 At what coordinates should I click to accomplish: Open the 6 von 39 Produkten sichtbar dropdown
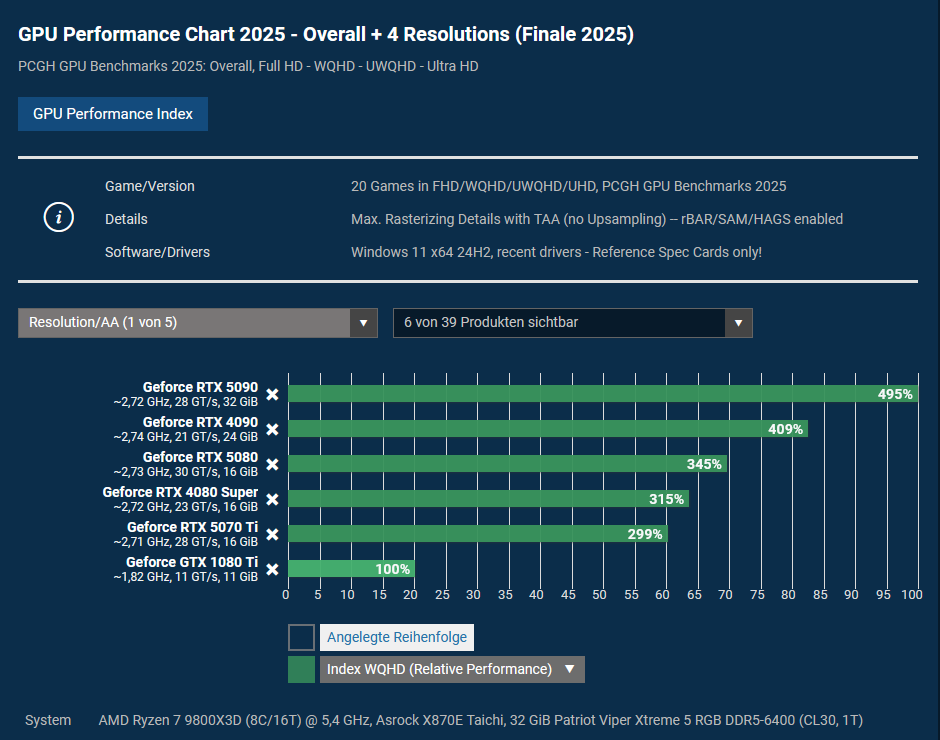[x=573, y=323]
